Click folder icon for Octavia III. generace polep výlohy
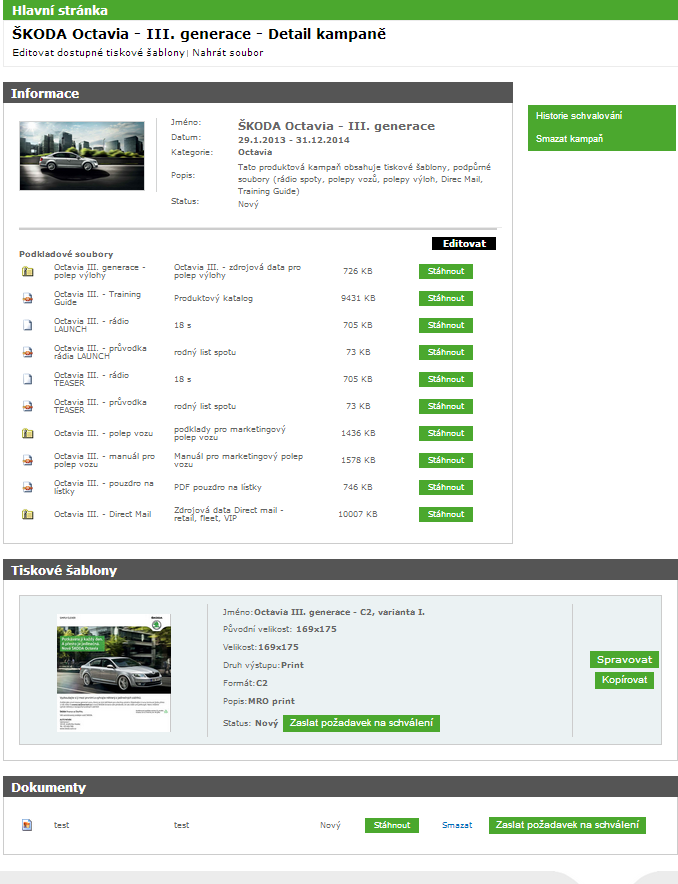The height and width of the screenshot is (884, 678). coord(27,271)
